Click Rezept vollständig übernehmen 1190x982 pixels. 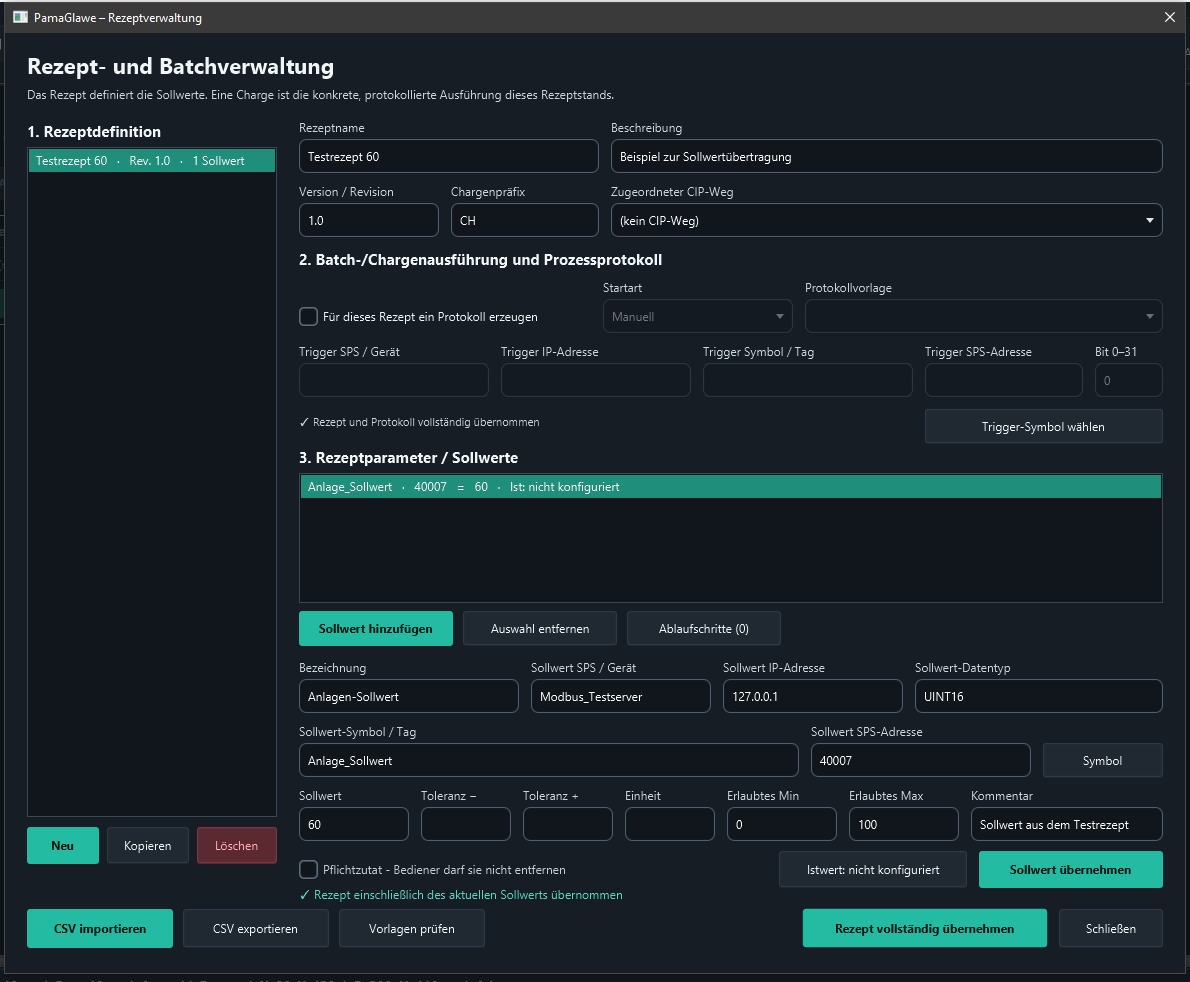924,928
